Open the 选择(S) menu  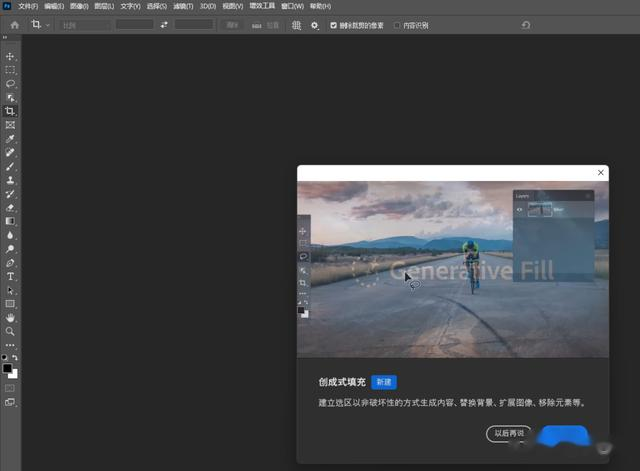click(157, 7)
